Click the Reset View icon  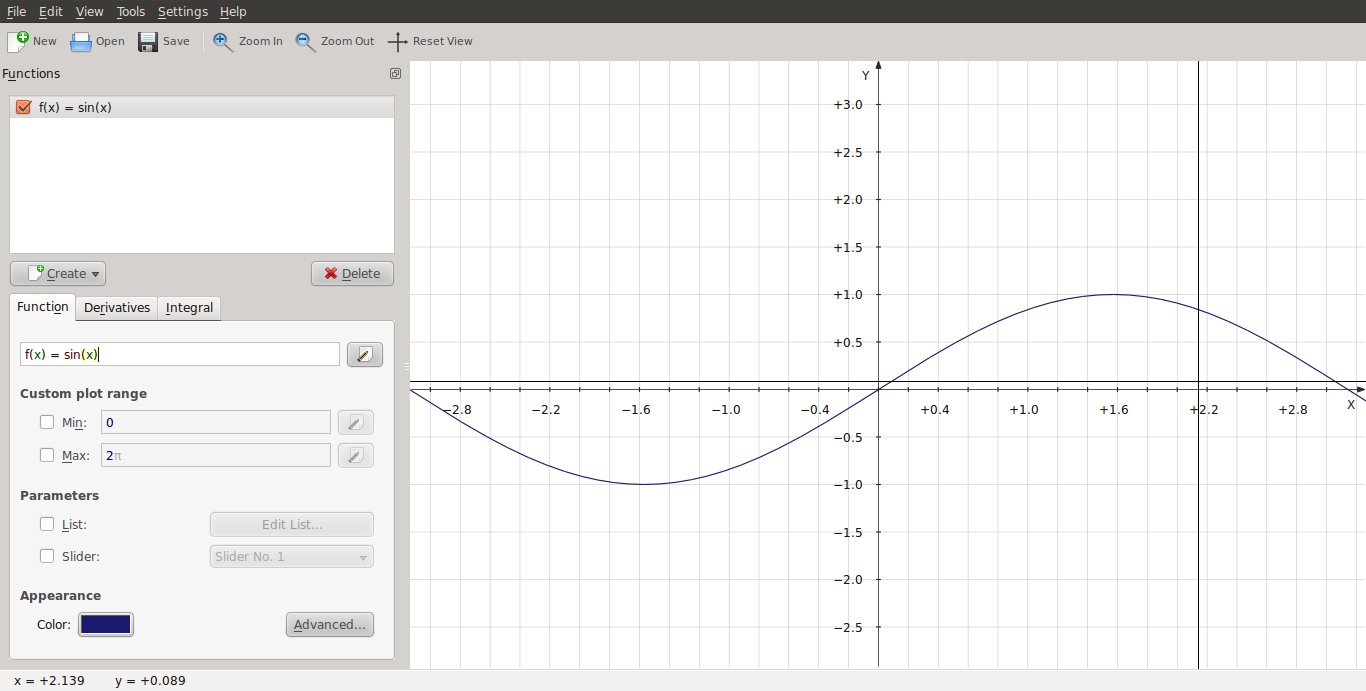[397, 41]
